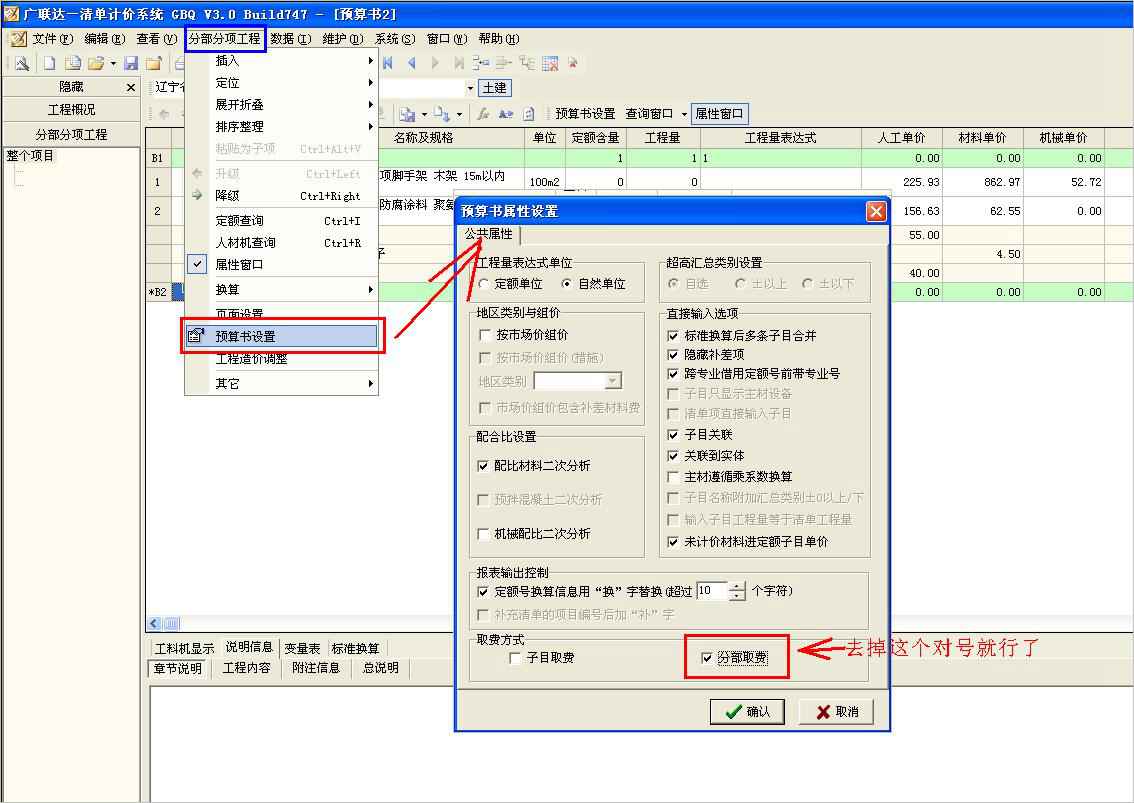The width and height of the screenshot is (1134, 803).
Task: Uncheck 分部取费 checkbox
Action: coord(707,658)
